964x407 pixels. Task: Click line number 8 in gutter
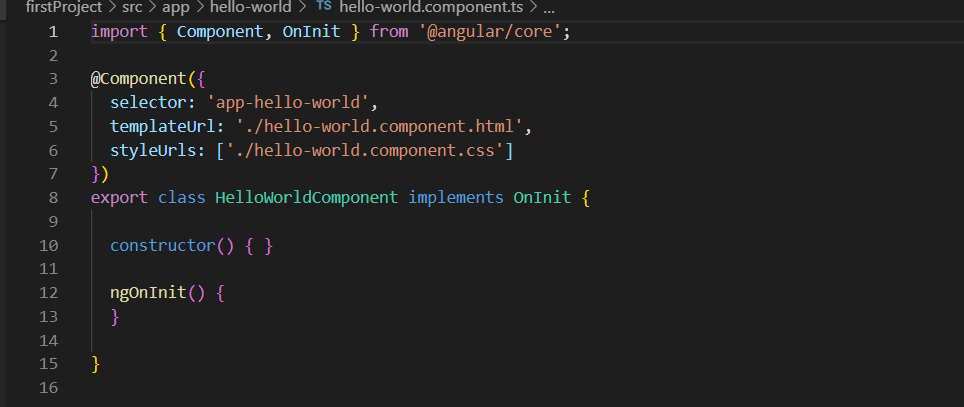(x=52, y=198)
